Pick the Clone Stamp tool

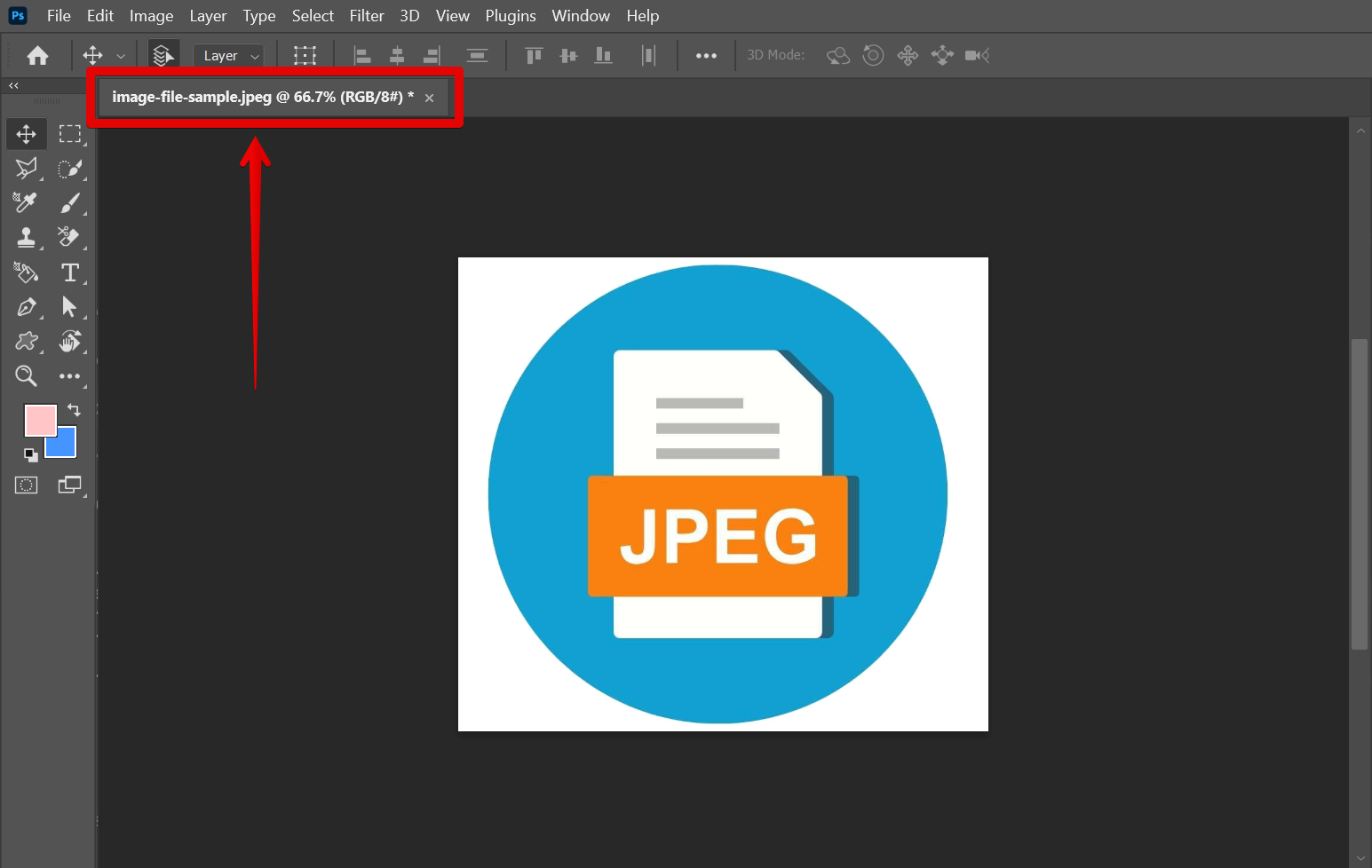[26, 238]
